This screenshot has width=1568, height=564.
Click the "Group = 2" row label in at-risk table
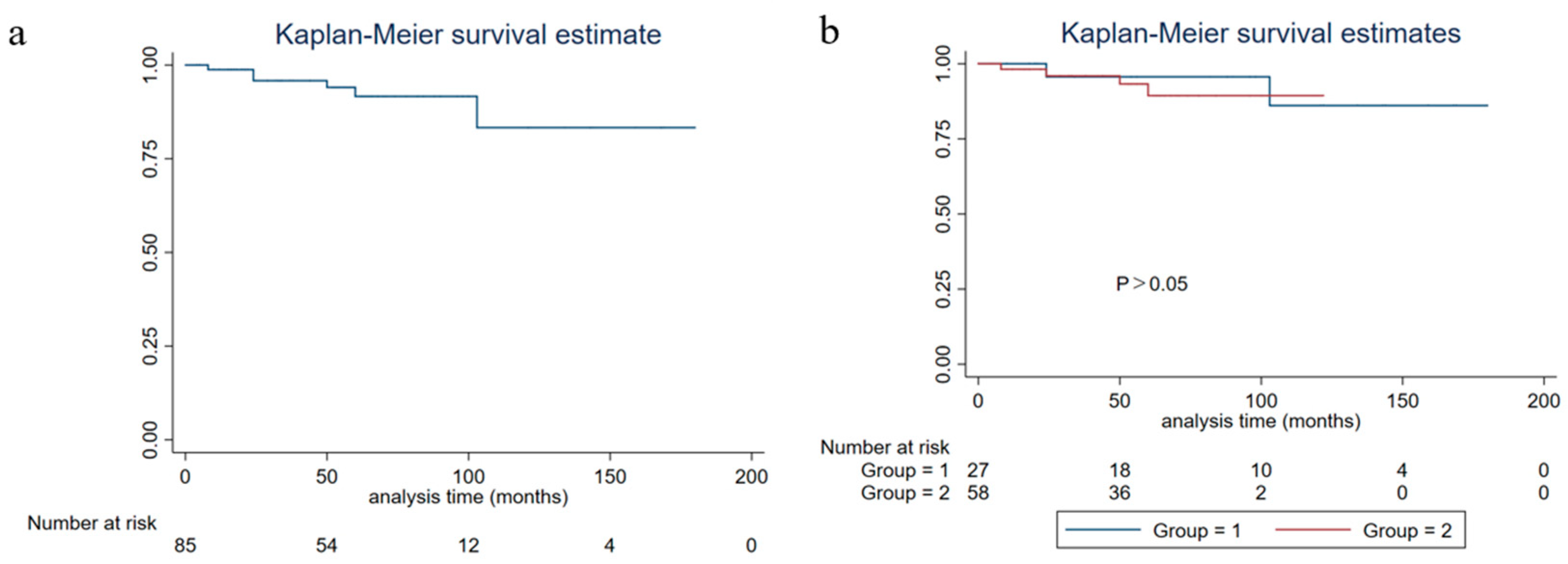tap(905, 493)
